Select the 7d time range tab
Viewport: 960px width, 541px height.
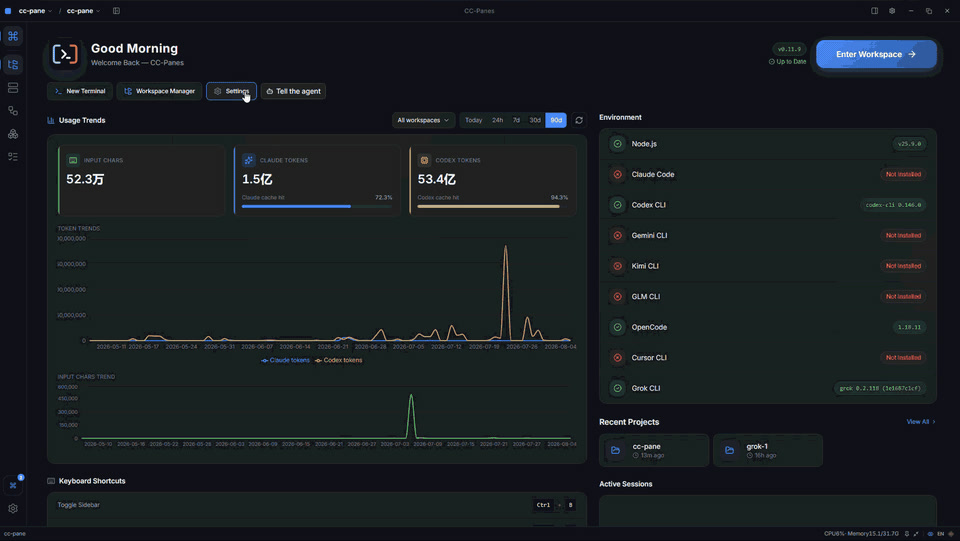[x=516, y=121]
